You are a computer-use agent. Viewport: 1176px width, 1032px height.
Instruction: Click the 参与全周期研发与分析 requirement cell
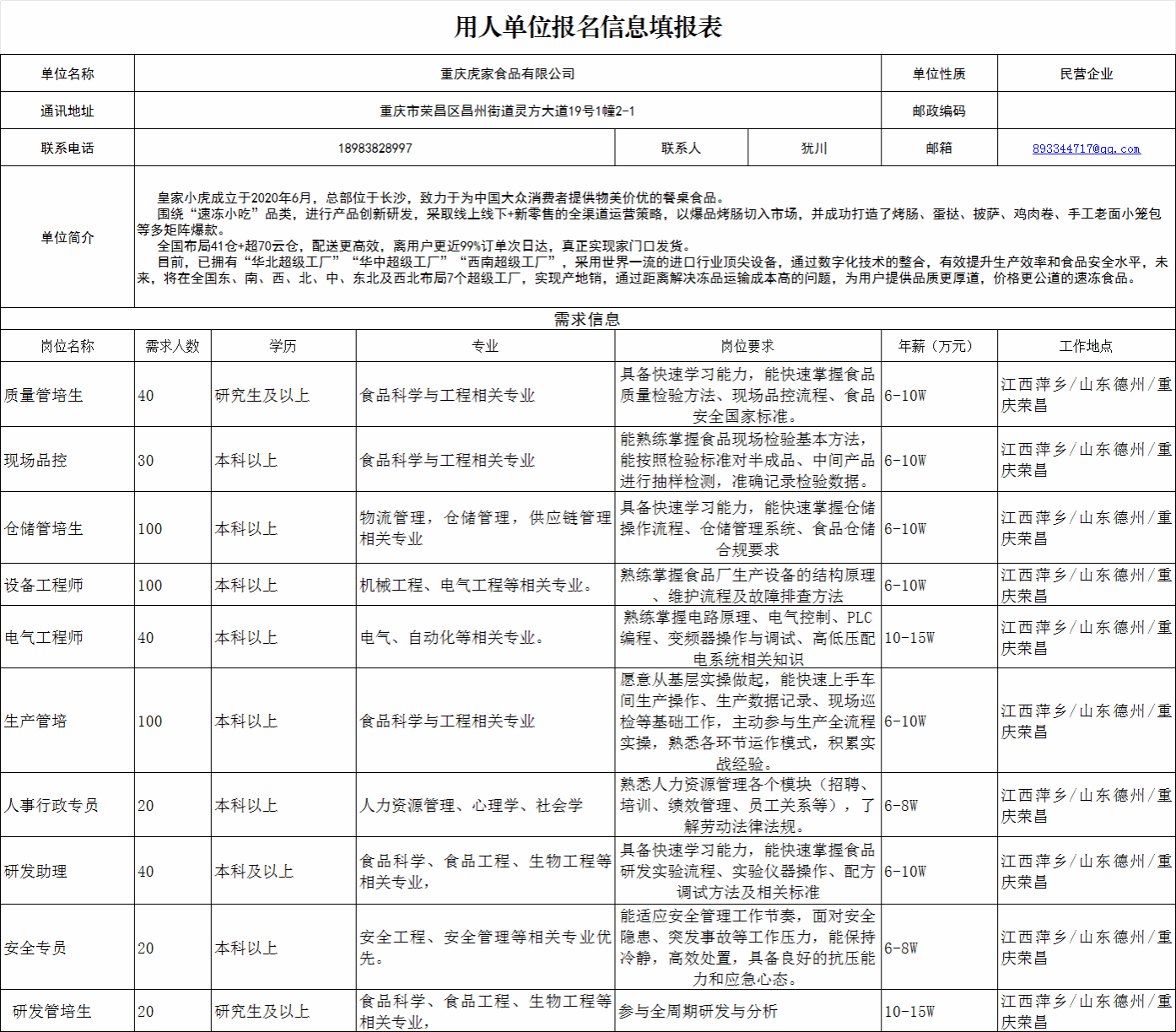747,1011
